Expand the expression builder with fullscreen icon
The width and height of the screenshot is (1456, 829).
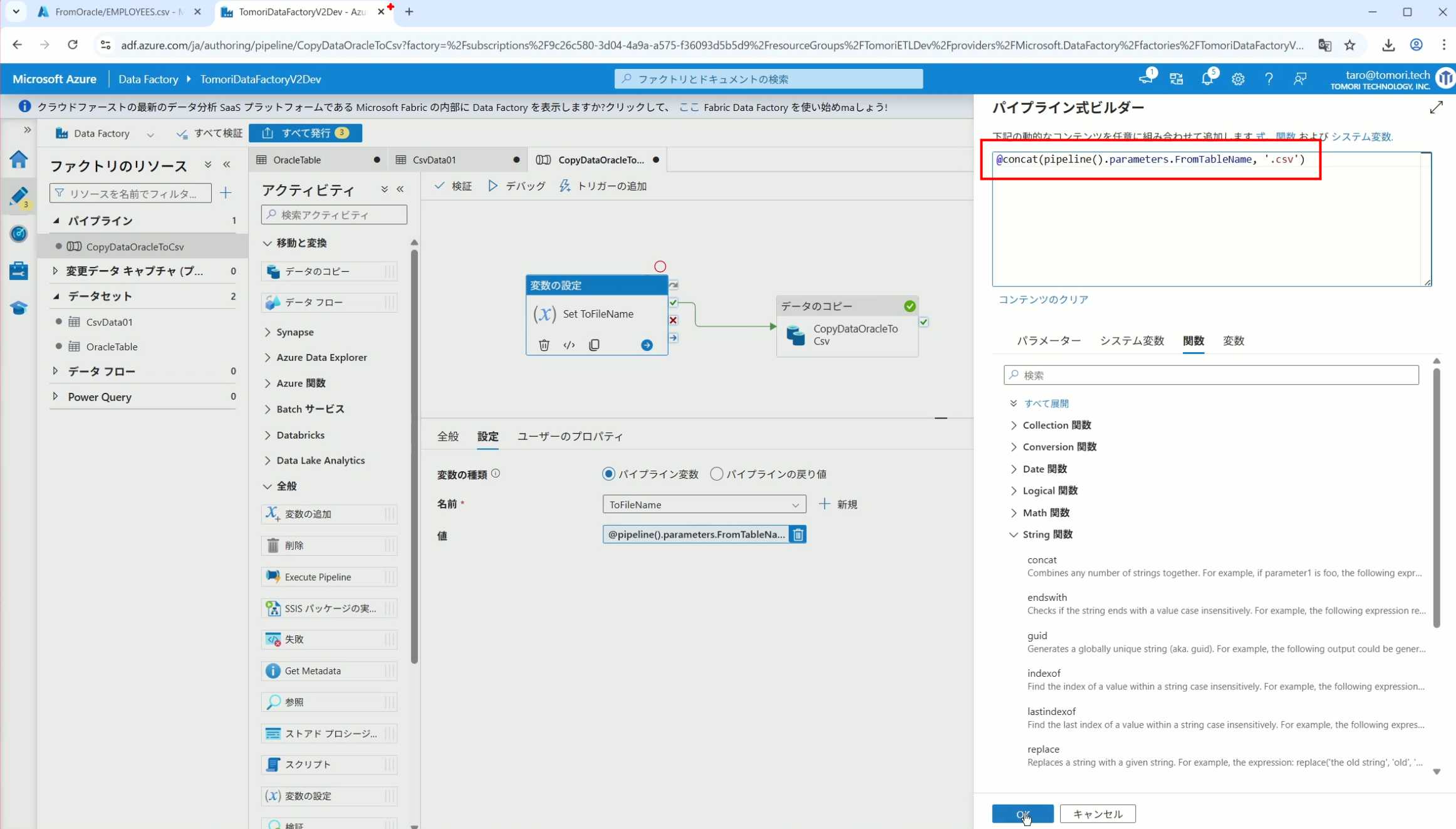1436,108
